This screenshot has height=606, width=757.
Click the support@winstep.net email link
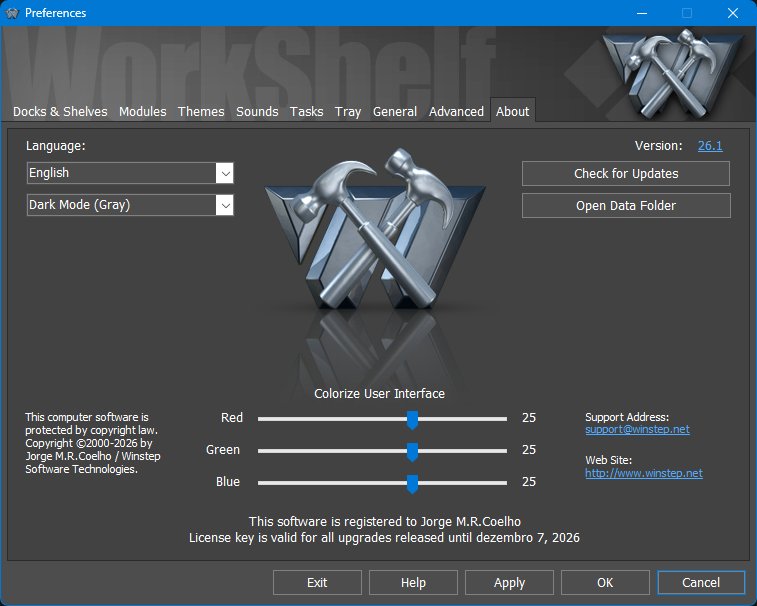tap(637, 429)
